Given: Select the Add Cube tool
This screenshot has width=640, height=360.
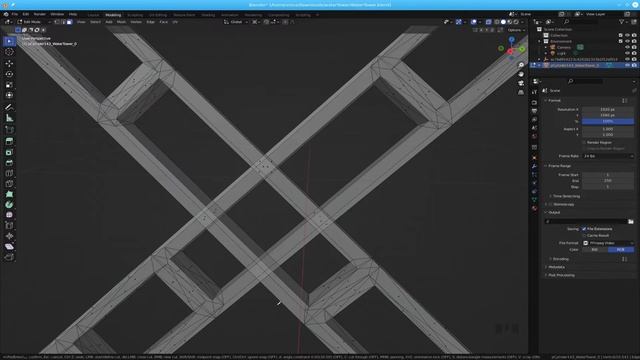Looking at the screenshot, I should (9, 130).
